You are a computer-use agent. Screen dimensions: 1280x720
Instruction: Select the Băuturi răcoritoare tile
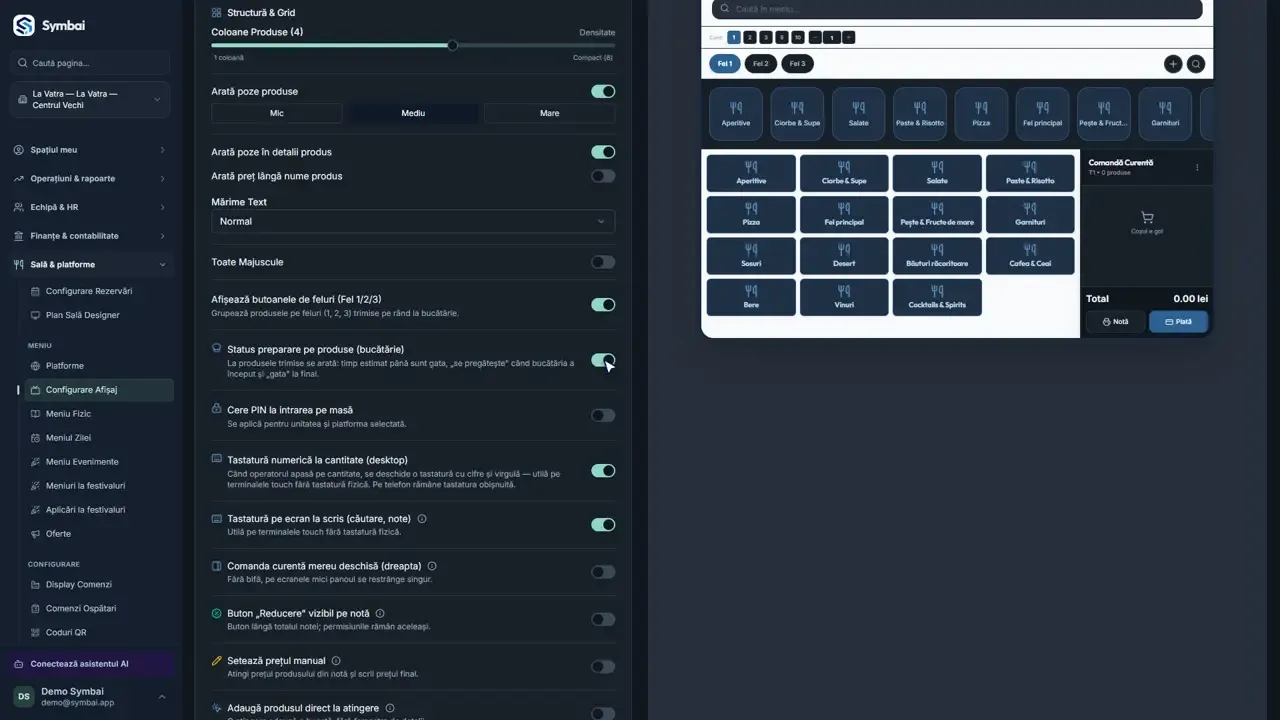point(937,256)
